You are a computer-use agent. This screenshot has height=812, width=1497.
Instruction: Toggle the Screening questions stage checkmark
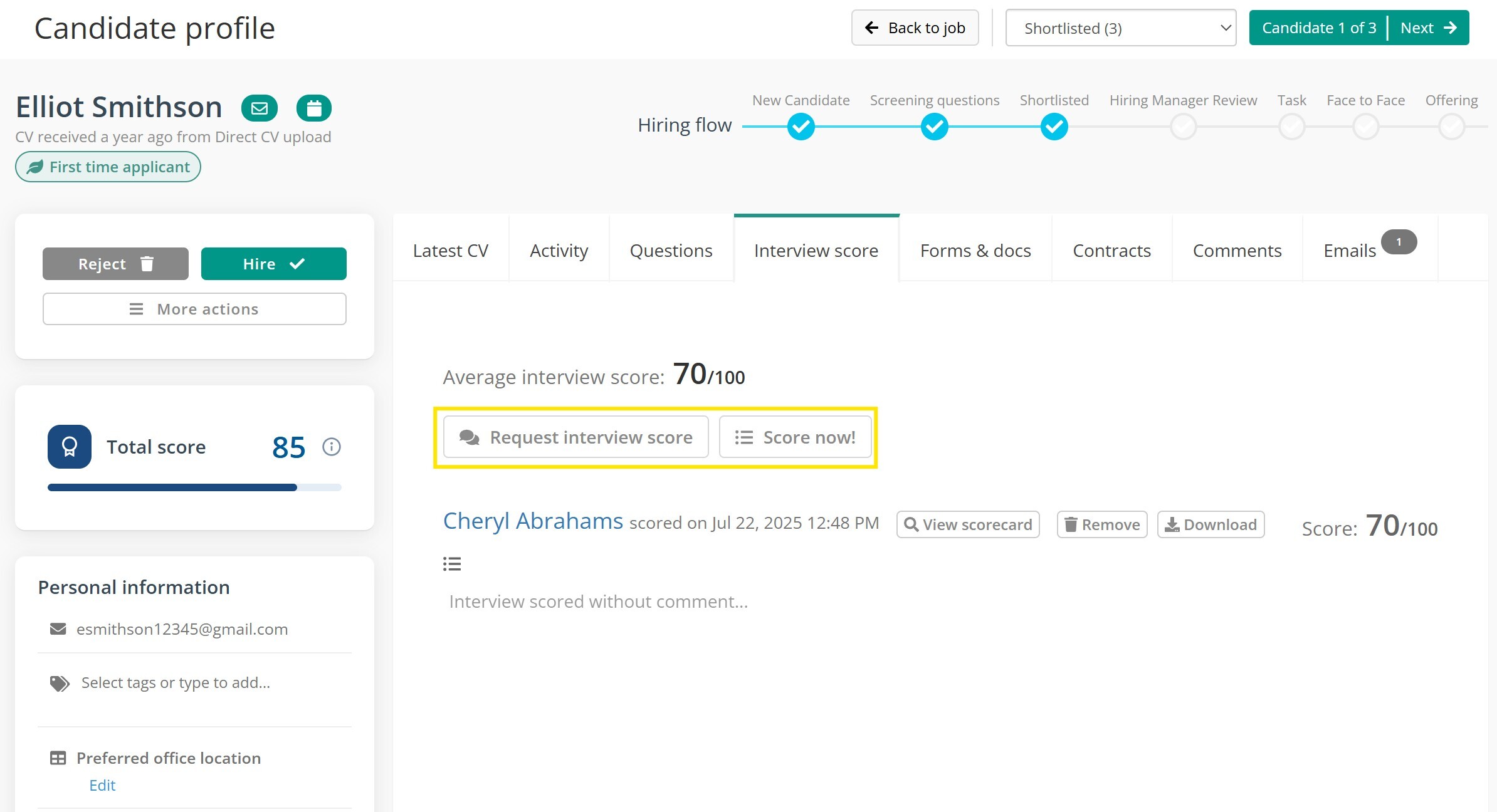click(934, 127)
